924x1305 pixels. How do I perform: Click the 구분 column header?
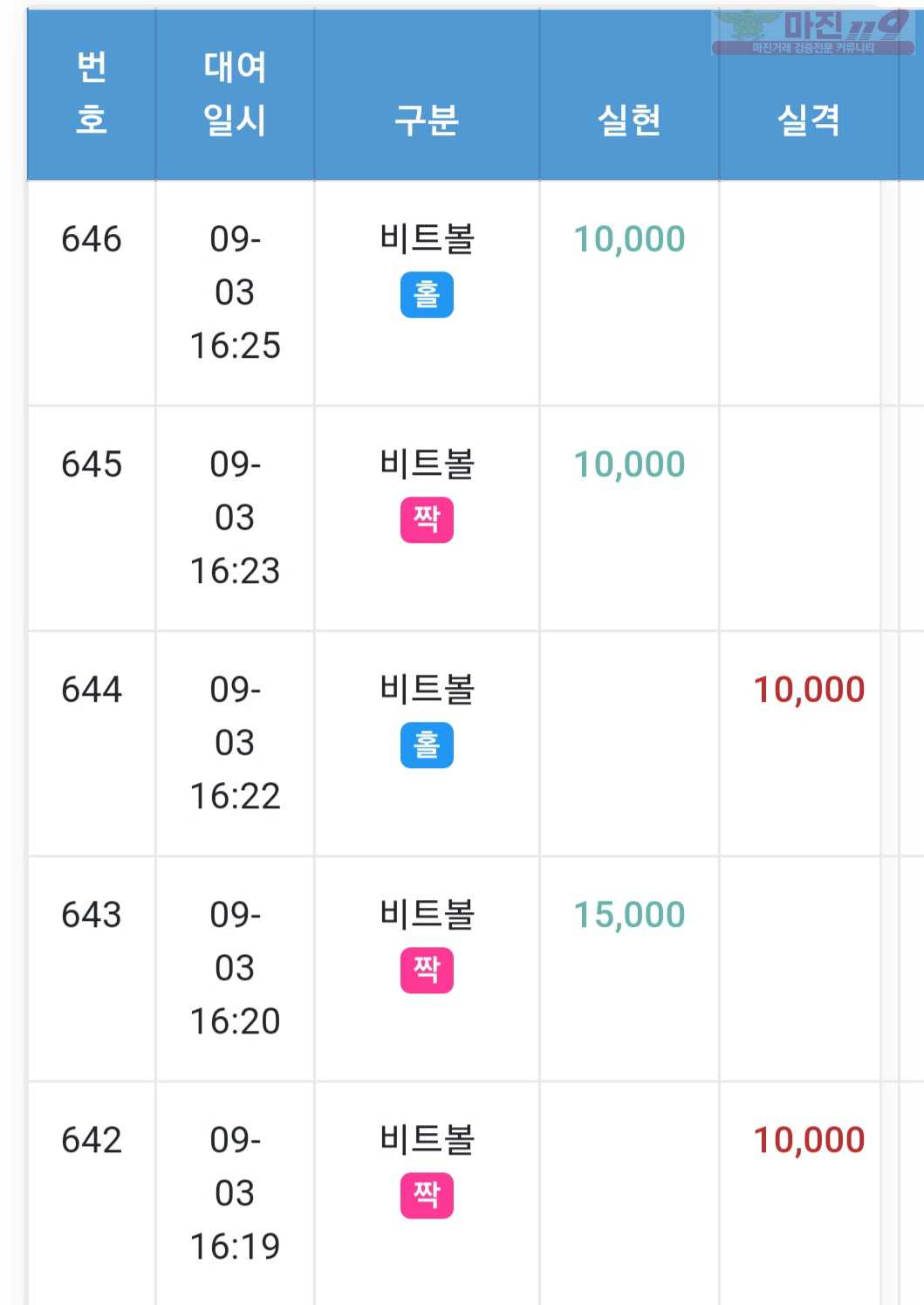tap(427, 120)
